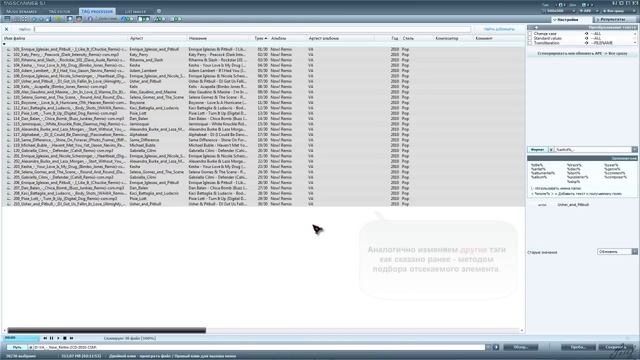This screenshot has width=640, height=360.
Task: Click the Формат button
Action: [x=537, y=150]
